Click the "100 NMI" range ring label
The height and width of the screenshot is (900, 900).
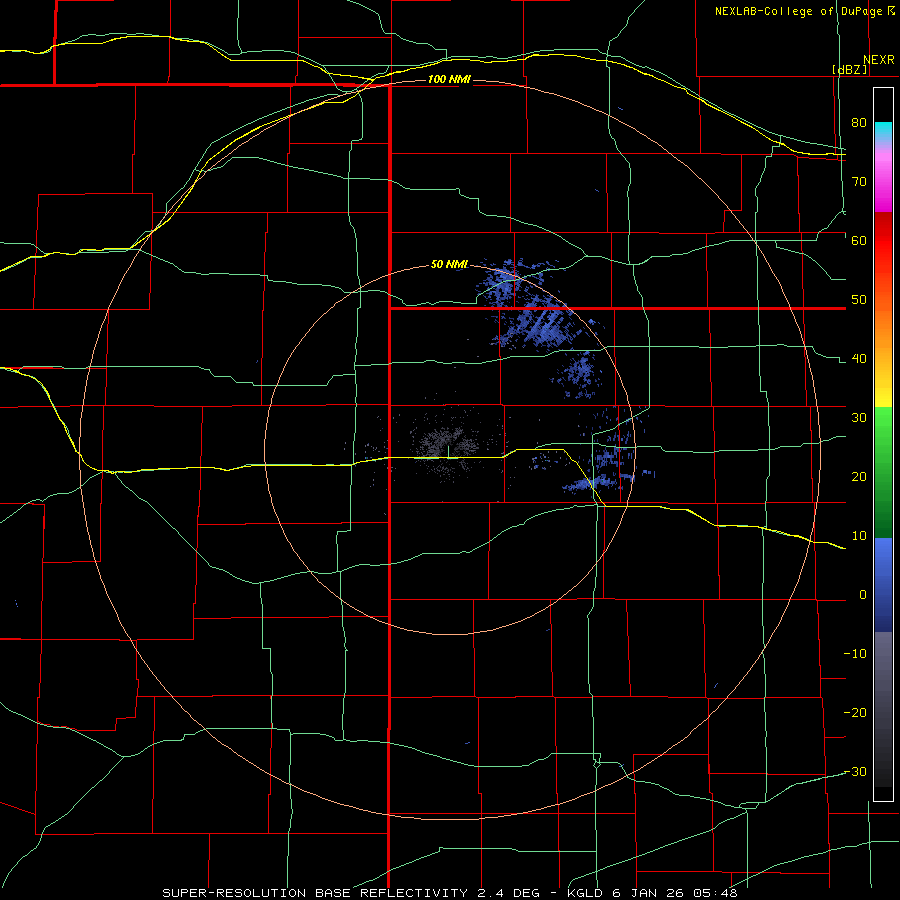[449, 79]
